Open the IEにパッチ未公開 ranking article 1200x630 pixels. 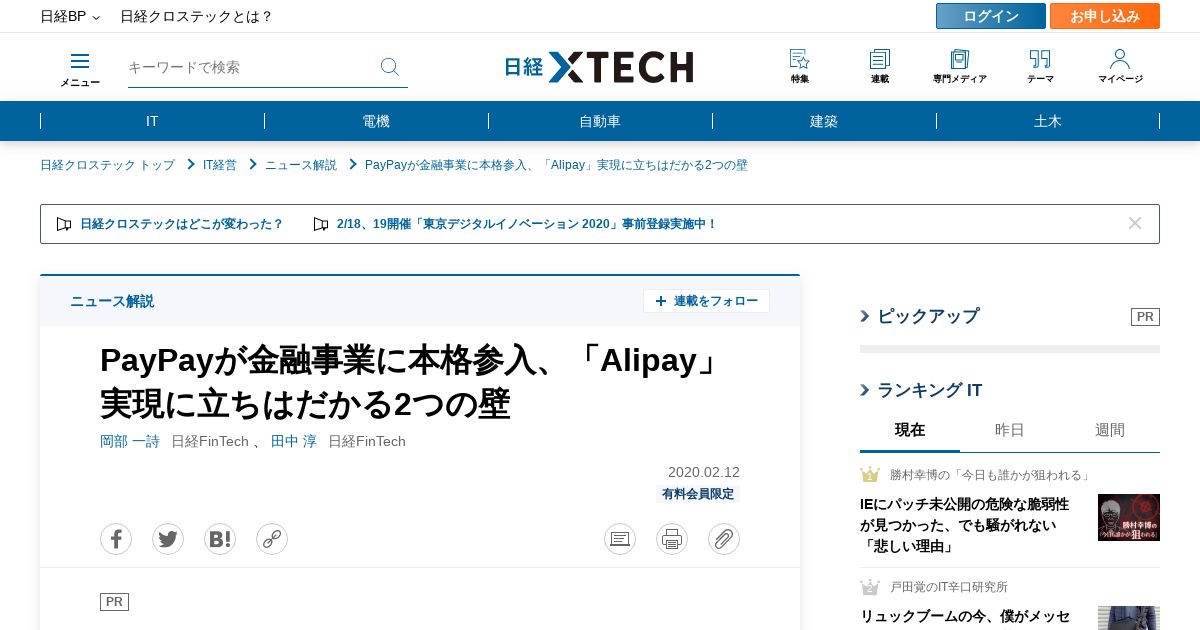964,525
